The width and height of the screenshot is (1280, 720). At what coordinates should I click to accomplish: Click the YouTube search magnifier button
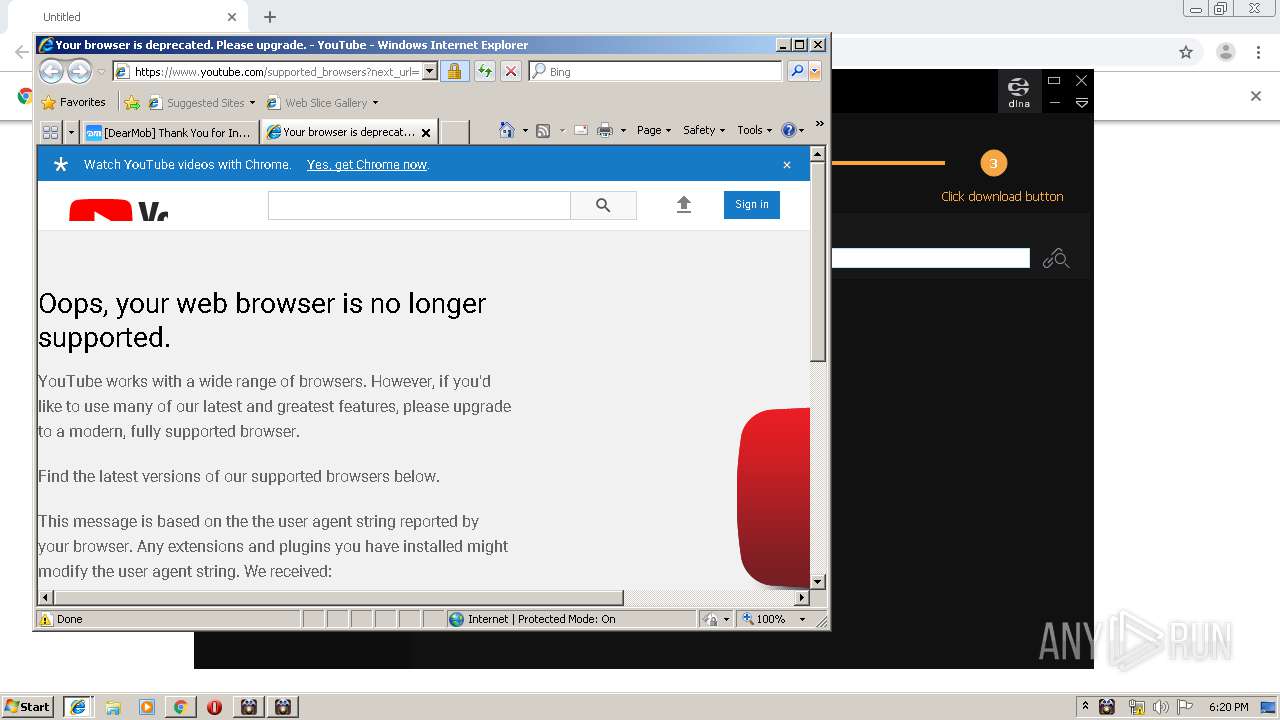603,205
